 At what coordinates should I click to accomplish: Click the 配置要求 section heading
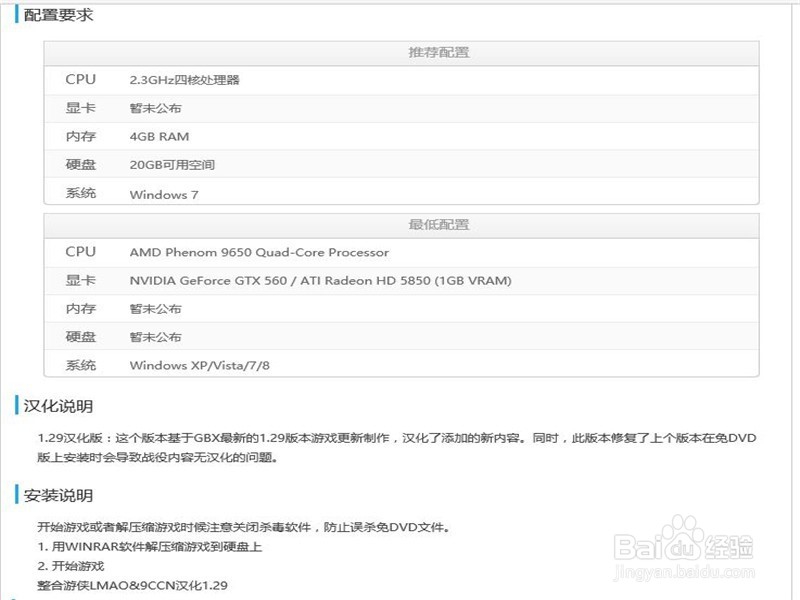tap(58, 15)
